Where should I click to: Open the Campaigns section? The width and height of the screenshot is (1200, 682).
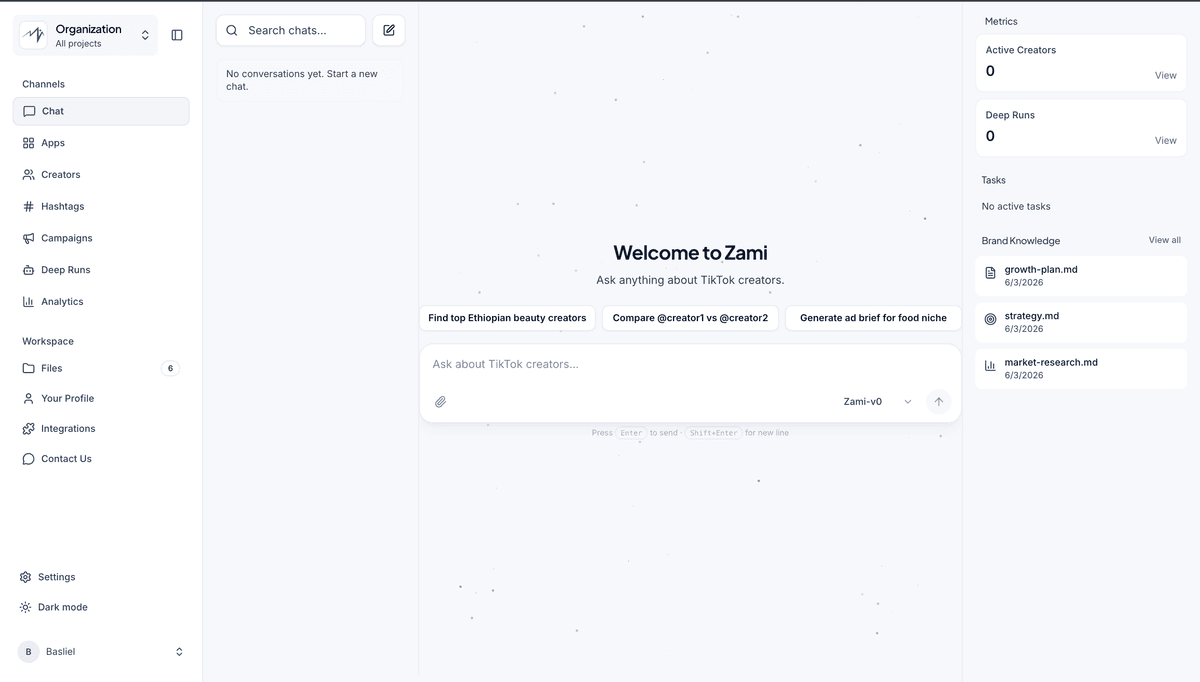coord(101,238)
